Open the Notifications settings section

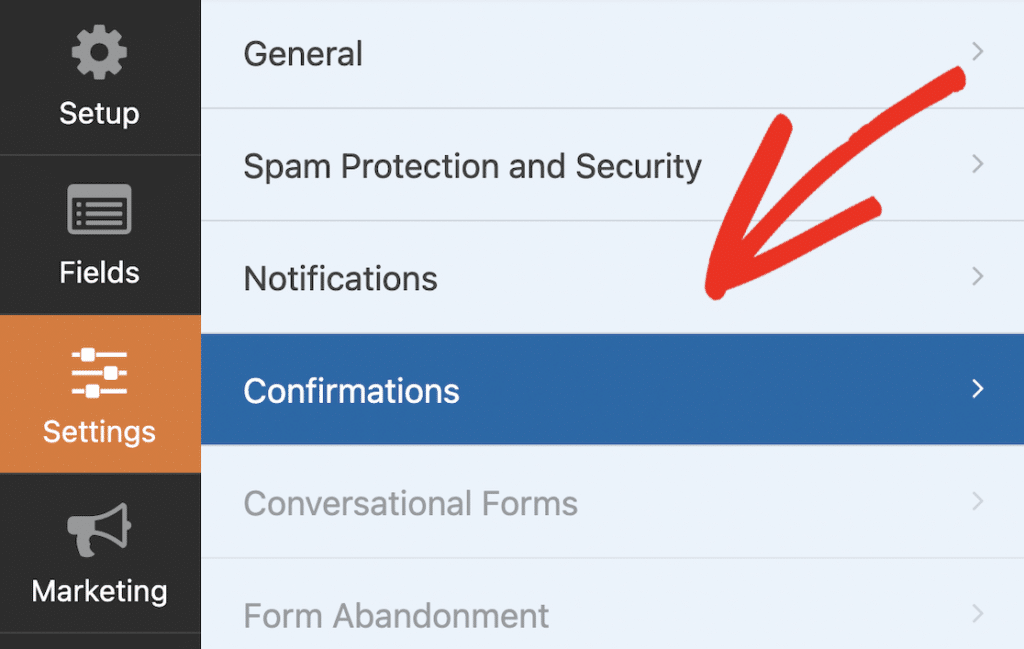pyautogui.click(x=340, y=278)
